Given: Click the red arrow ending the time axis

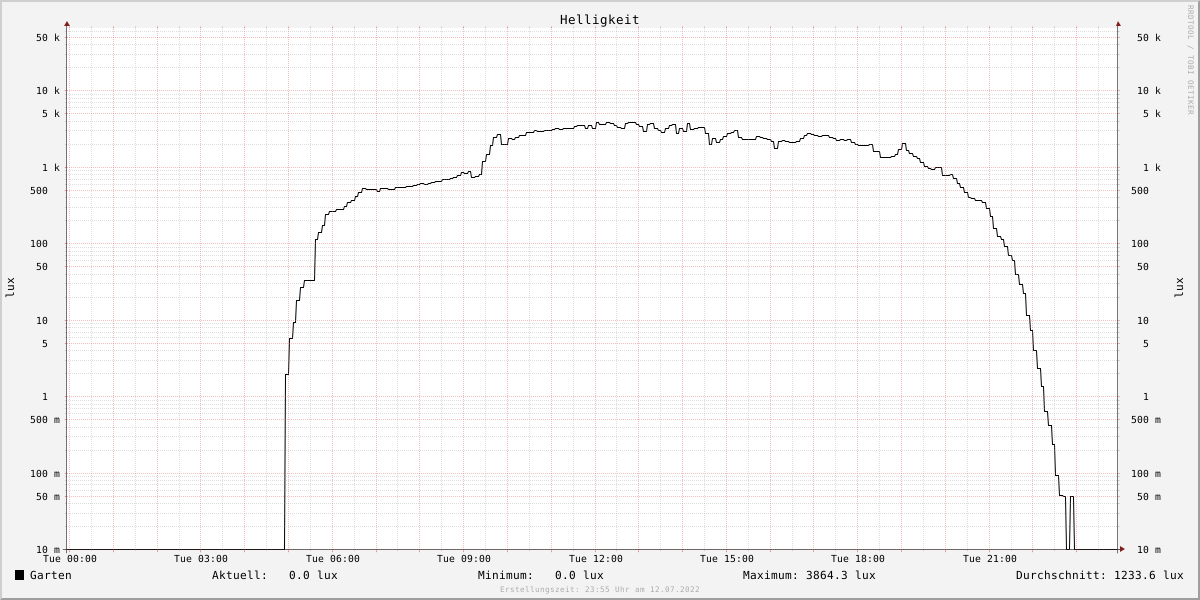Looking at the screenshot, I should tap(1122, 549).
